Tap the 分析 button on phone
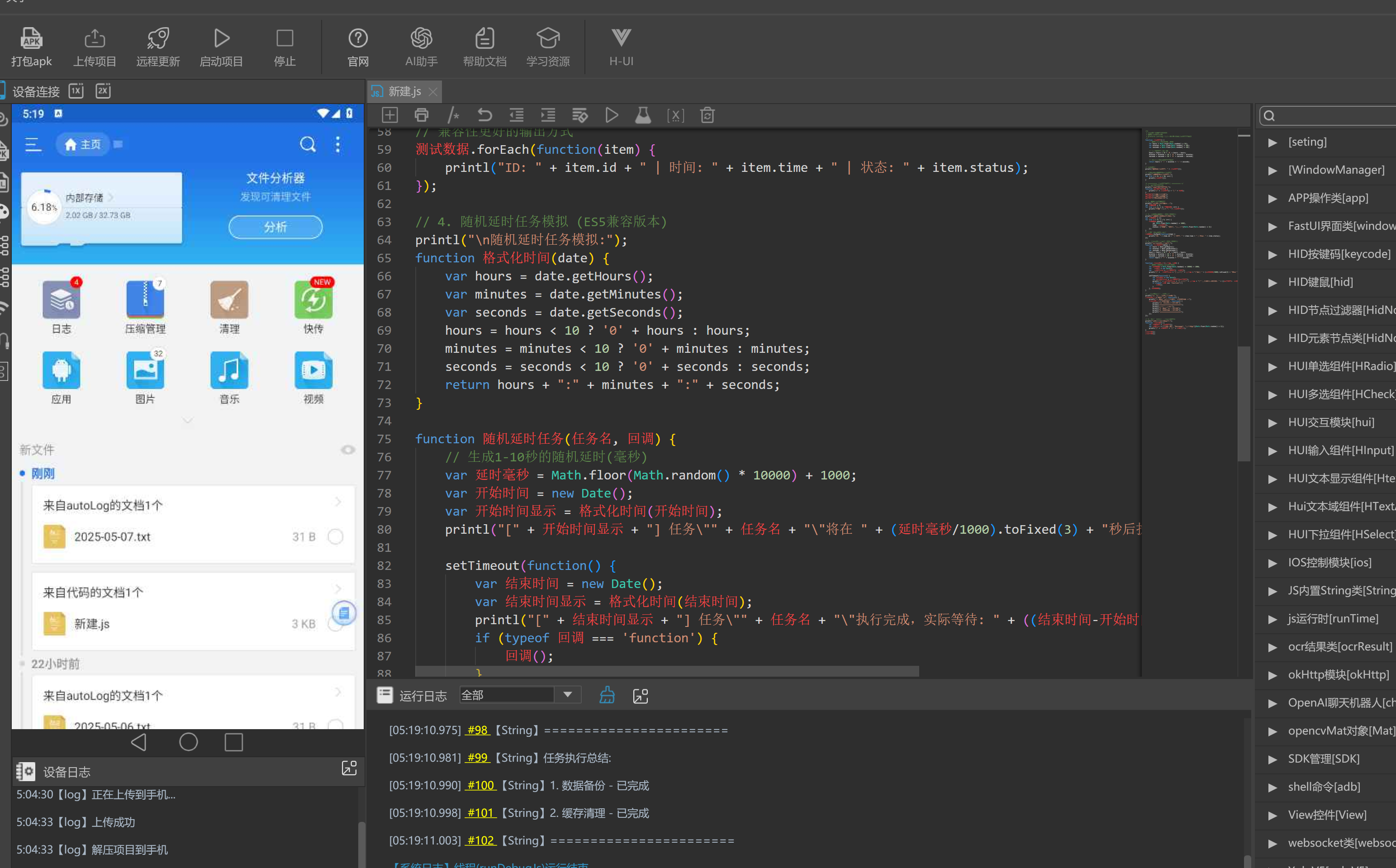Viewport: 1396px width, 868px height. coord(275,227)
